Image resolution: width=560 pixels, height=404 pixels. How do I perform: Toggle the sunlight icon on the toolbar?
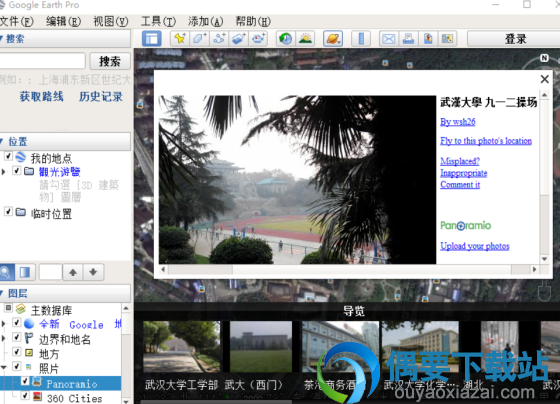coord(305,39)
